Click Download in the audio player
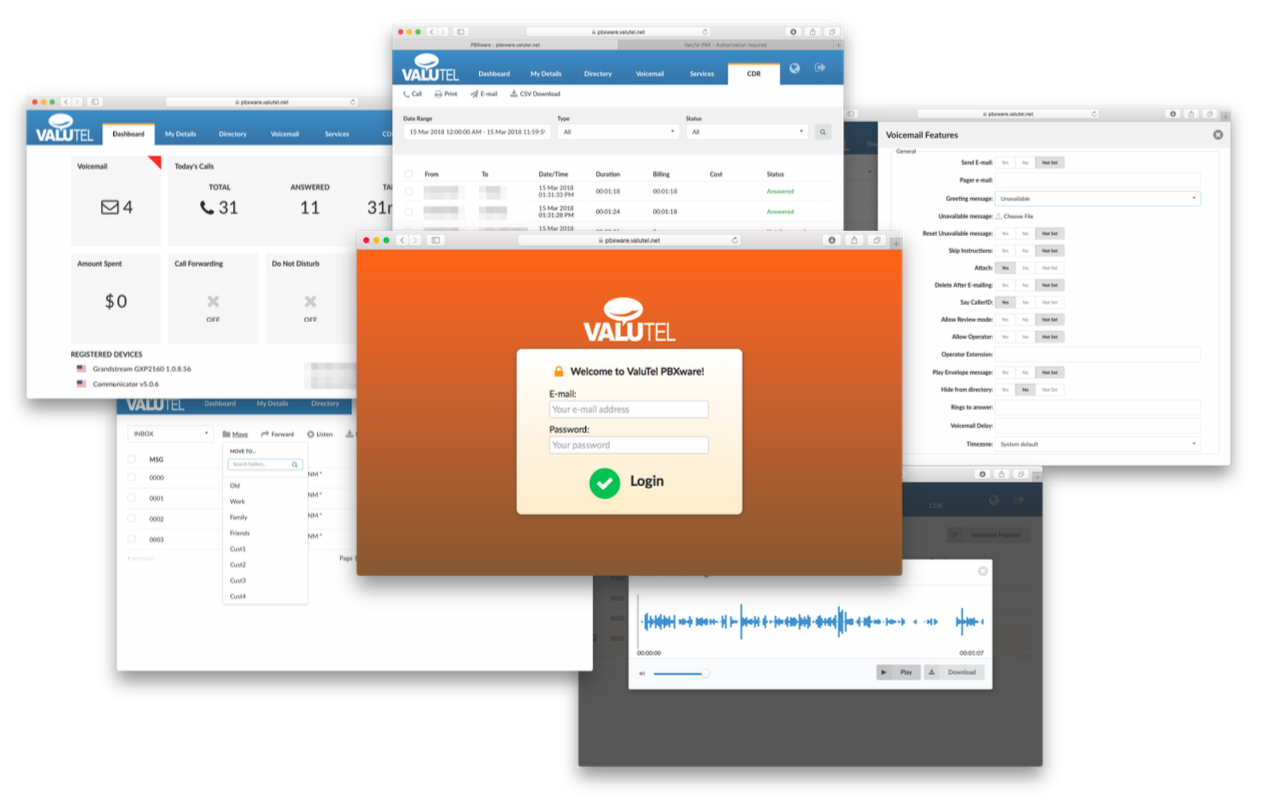 [x=954, y=672]
